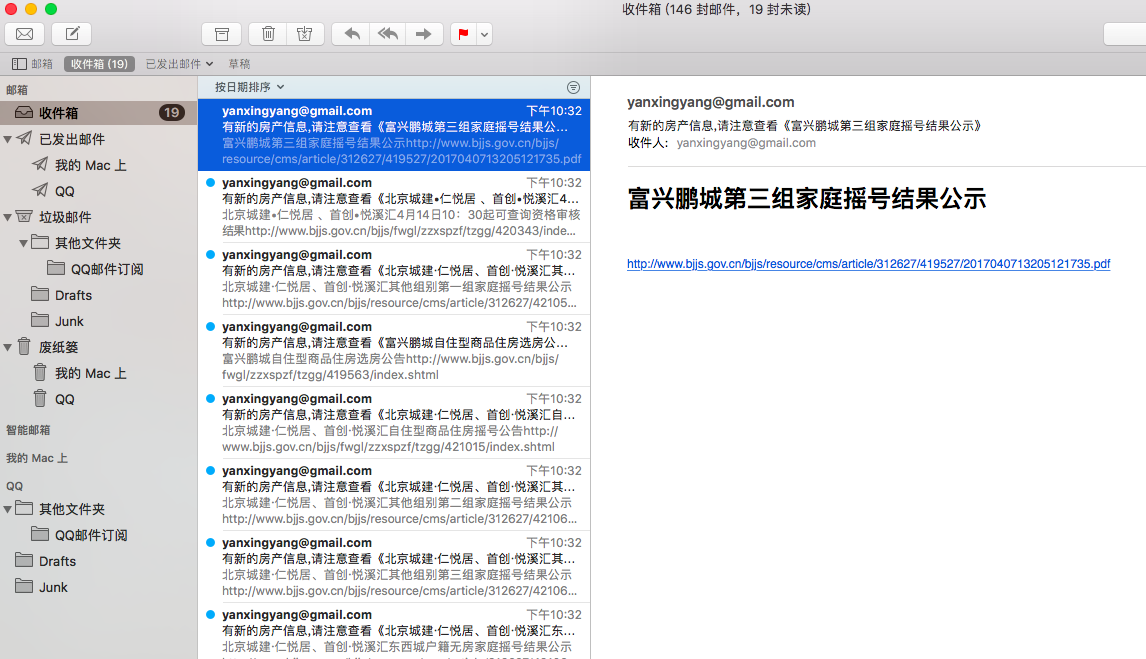Click the Archive icon in the toolbar

(x=221, y=33)
